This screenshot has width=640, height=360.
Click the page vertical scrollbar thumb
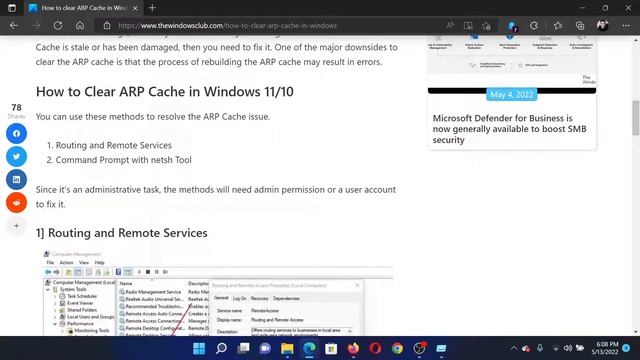click(x=636, y=118)
